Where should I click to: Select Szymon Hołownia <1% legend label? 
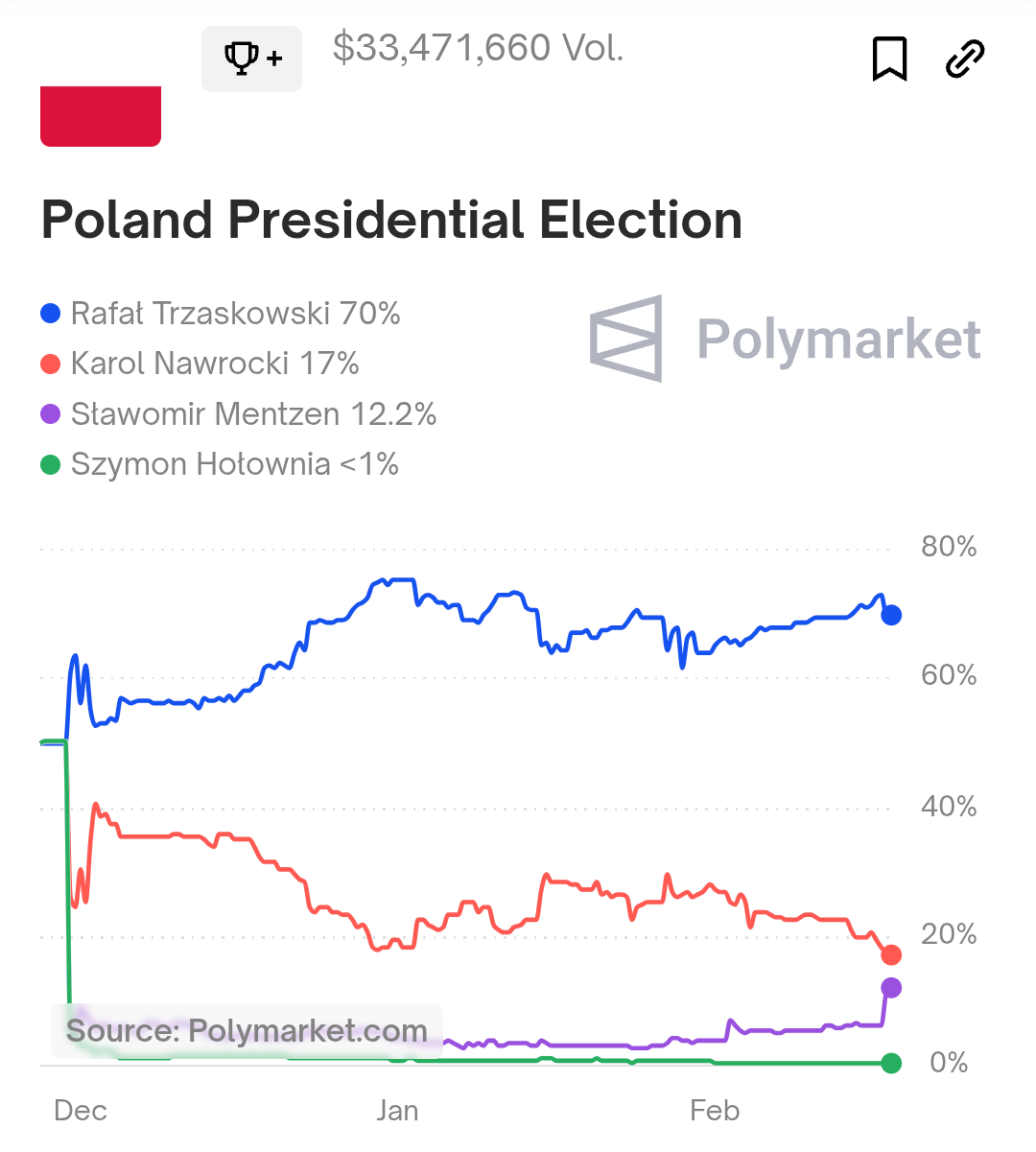click(x=234, y=465)
